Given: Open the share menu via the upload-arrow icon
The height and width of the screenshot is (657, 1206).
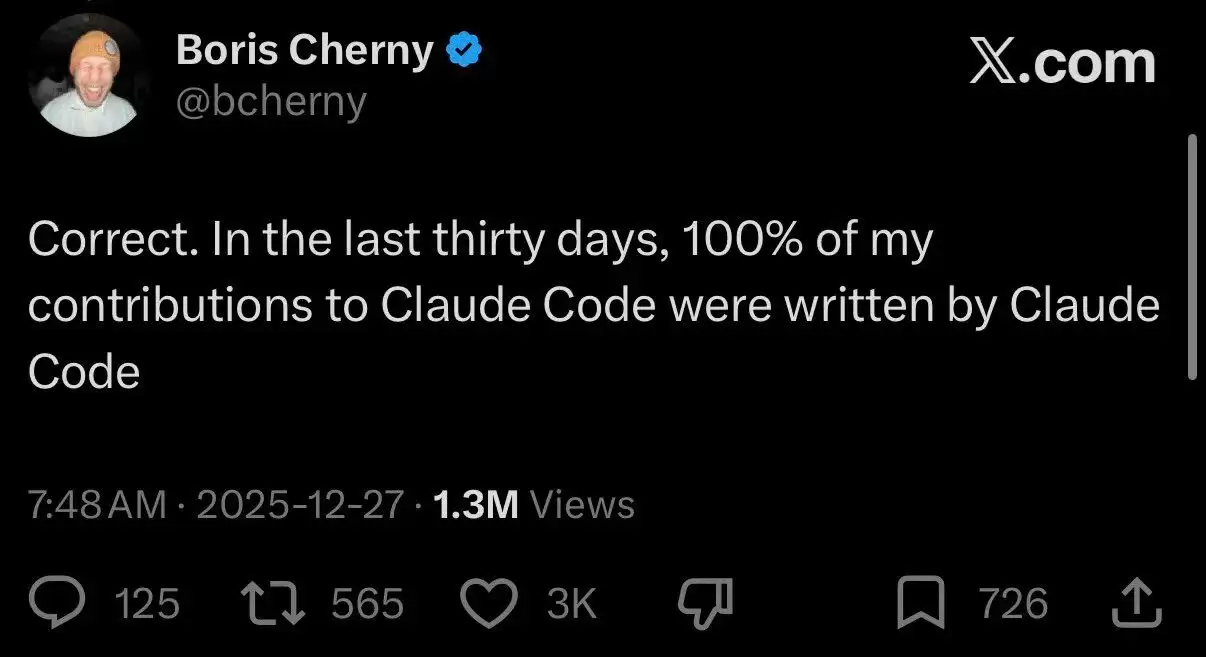Looking at the screenshot, I should point(1136,604).
